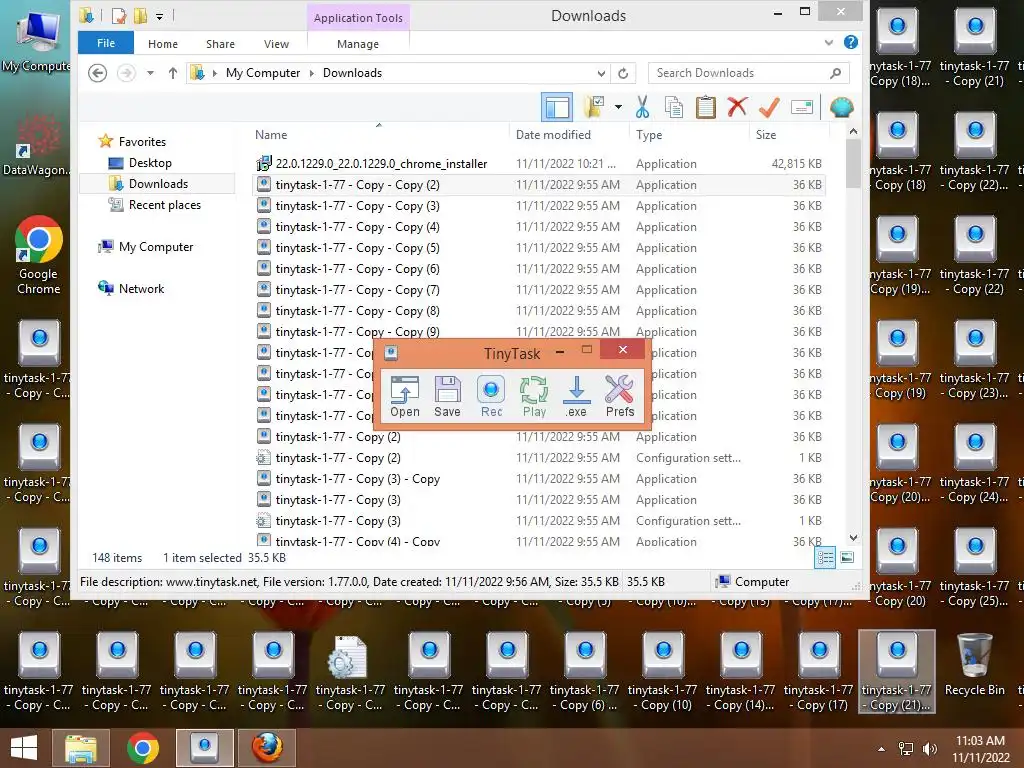The width and height of the screenshot is (1024, 768).
Task: Click the Cut scissors icon
Action: coord(643,107)
